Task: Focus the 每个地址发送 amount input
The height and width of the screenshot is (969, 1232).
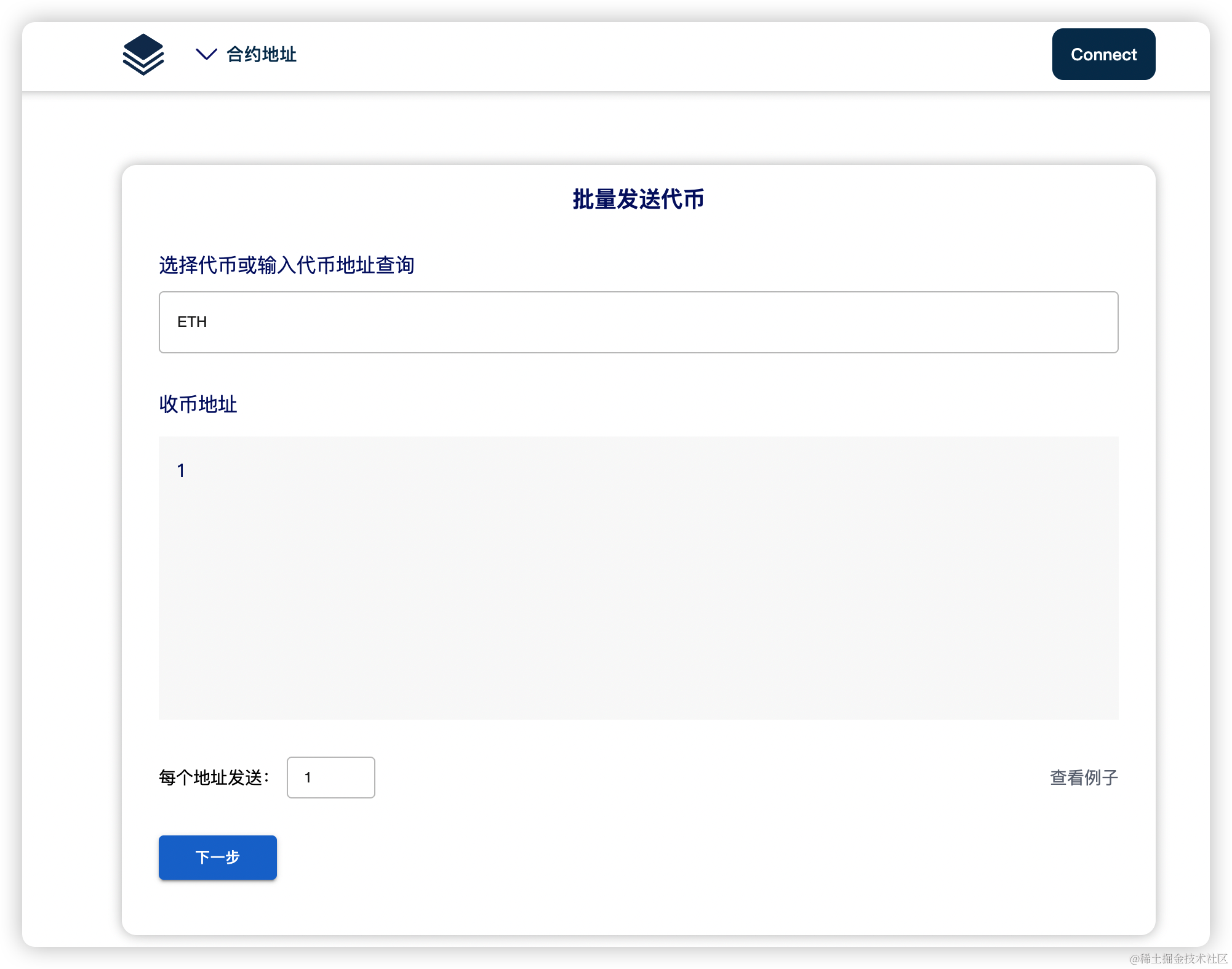Action: (330, 778)
